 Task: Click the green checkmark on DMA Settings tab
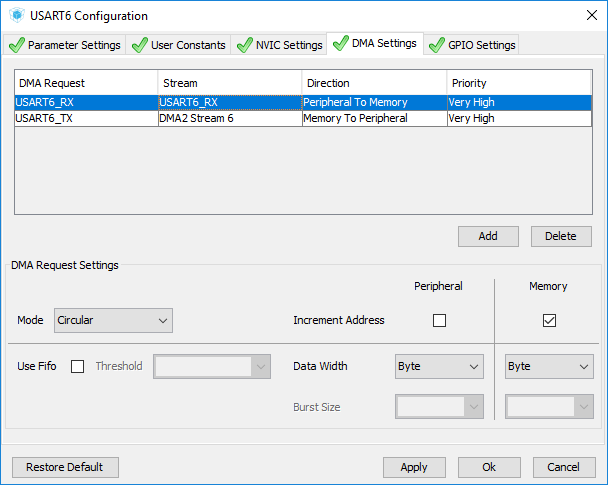click(341, 43)
